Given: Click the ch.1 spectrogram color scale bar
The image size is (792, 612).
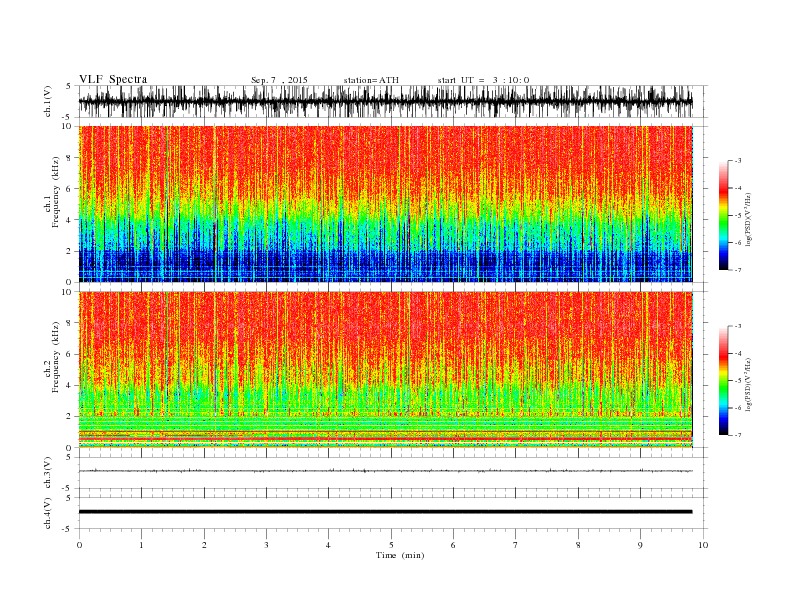Looking at the screenshot, I should point(724,215).
